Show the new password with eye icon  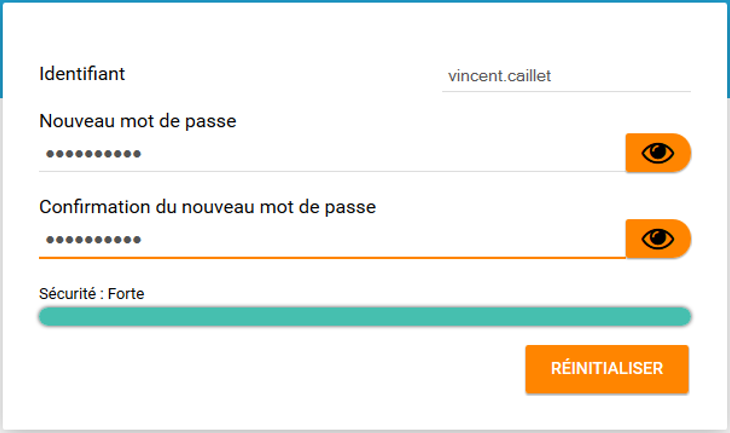click(x=658, y=153)
